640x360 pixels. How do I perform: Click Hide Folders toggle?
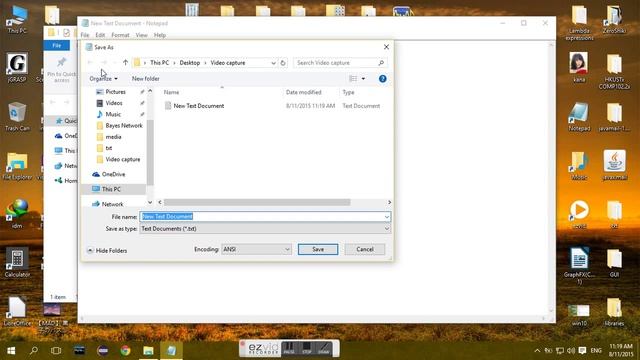pos(107,251)
